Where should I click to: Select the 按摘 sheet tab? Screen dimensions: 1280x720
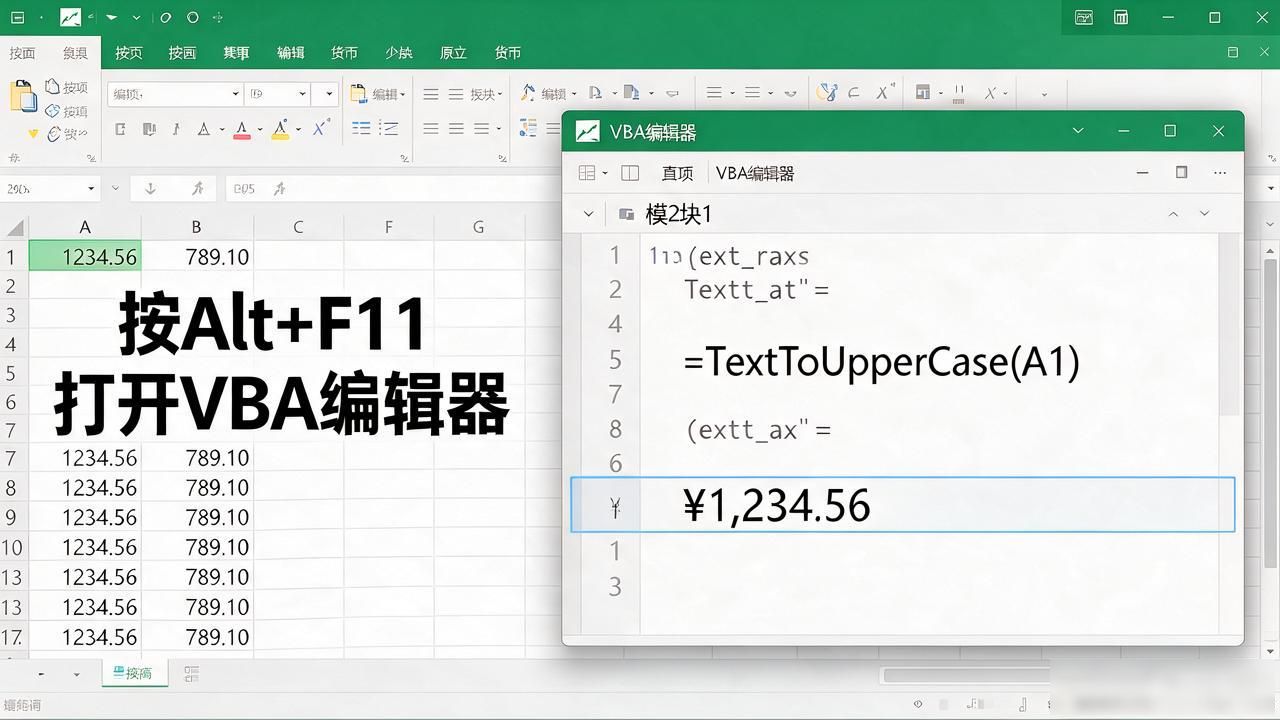[x=133, y=673]
